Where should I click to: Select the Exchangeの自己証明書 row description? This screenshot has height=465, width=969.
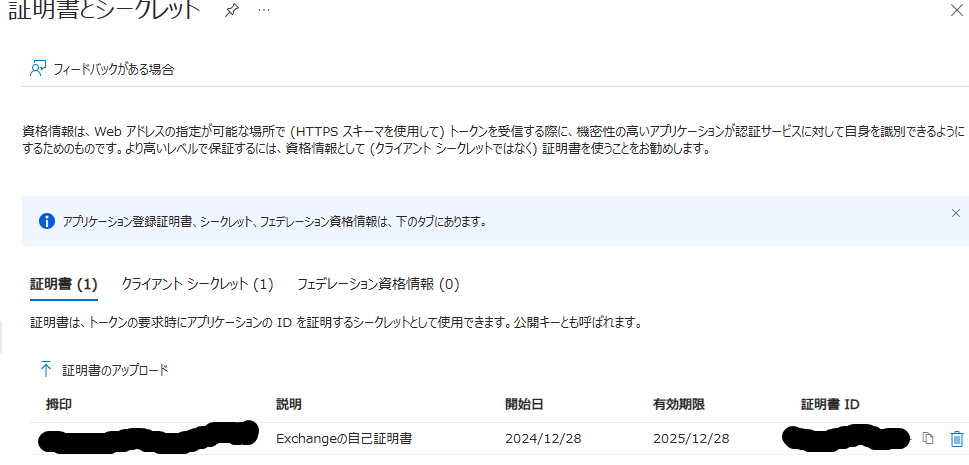point(344,439)
